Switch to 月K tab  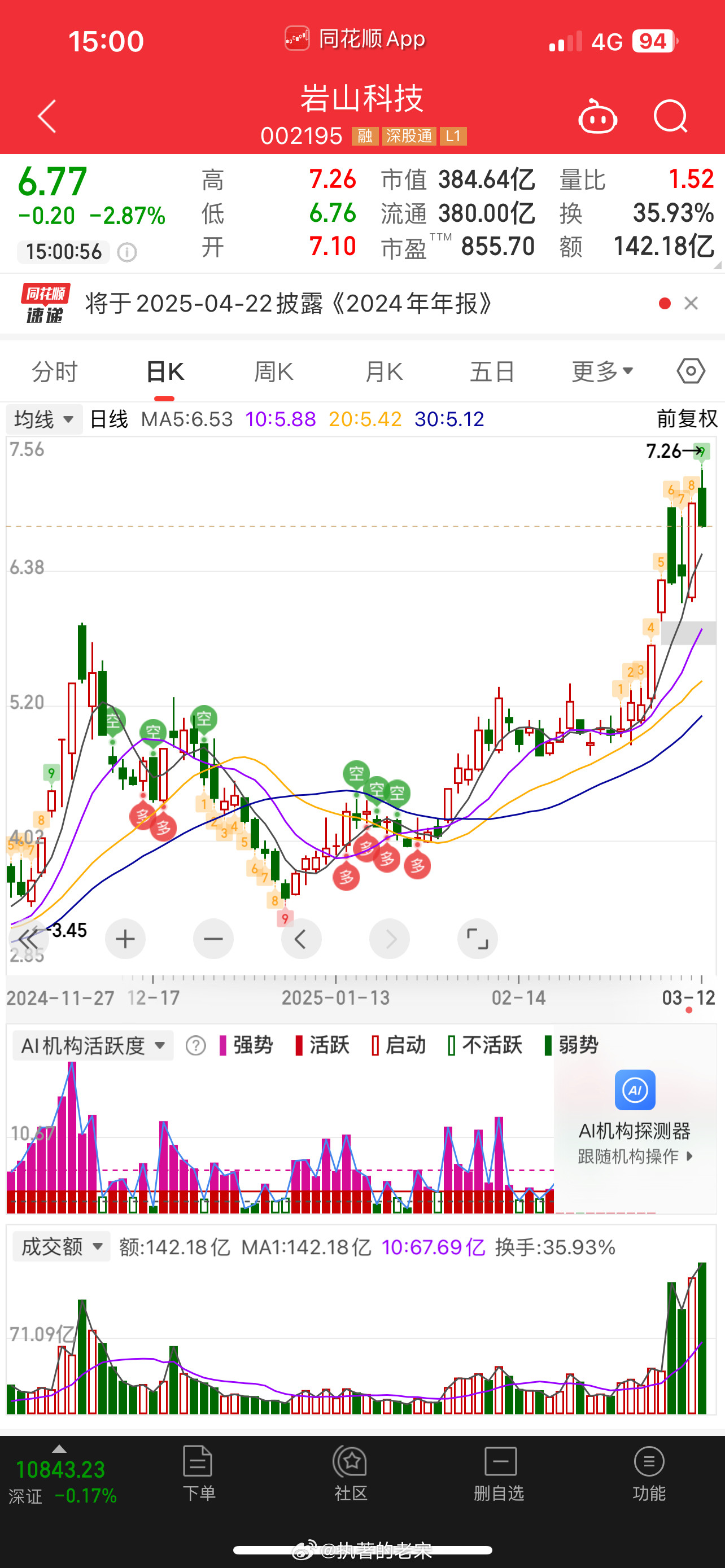pos(383,371)
